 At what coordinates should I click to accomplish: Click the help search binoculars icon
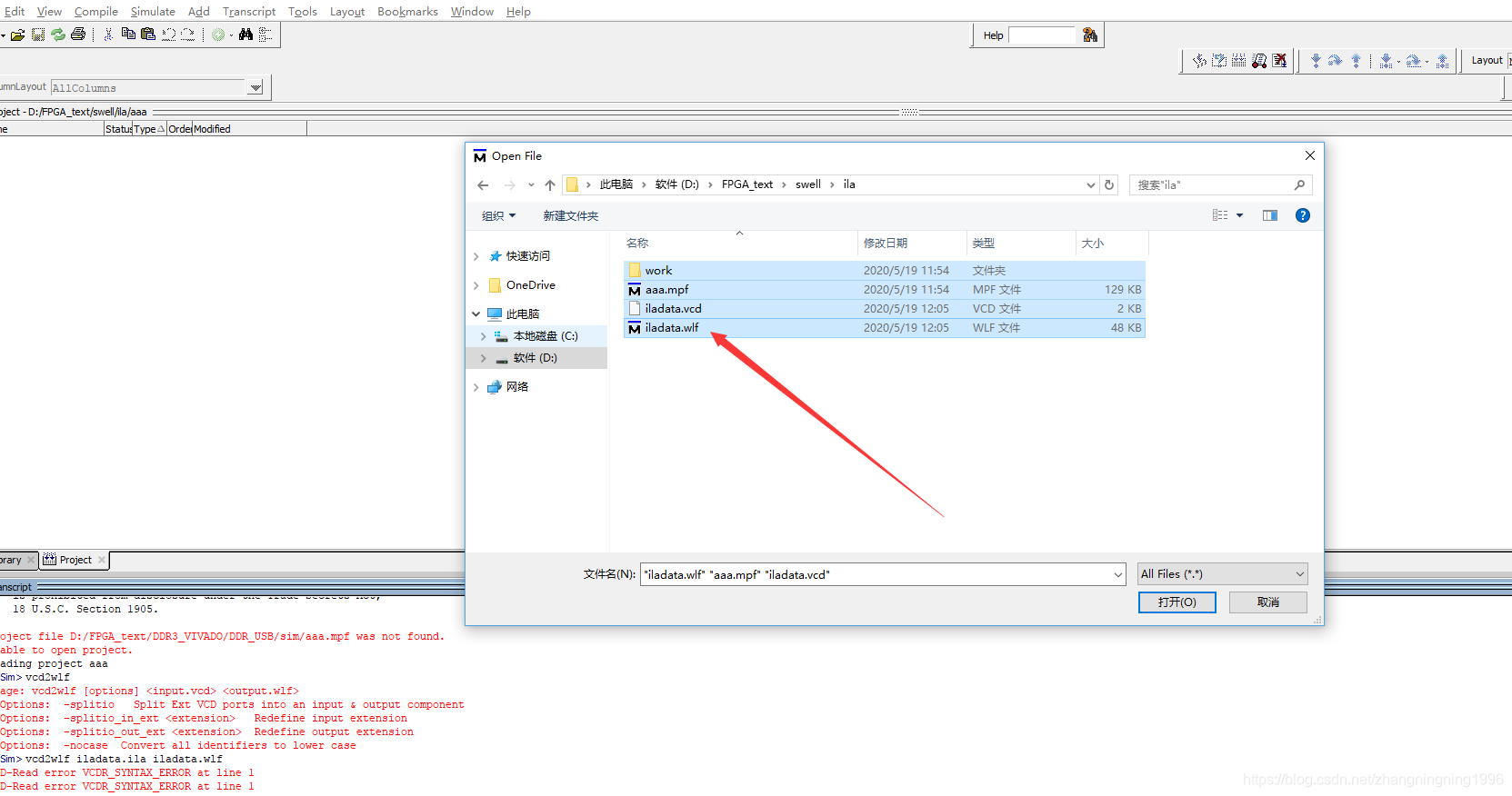point(1090,35)
